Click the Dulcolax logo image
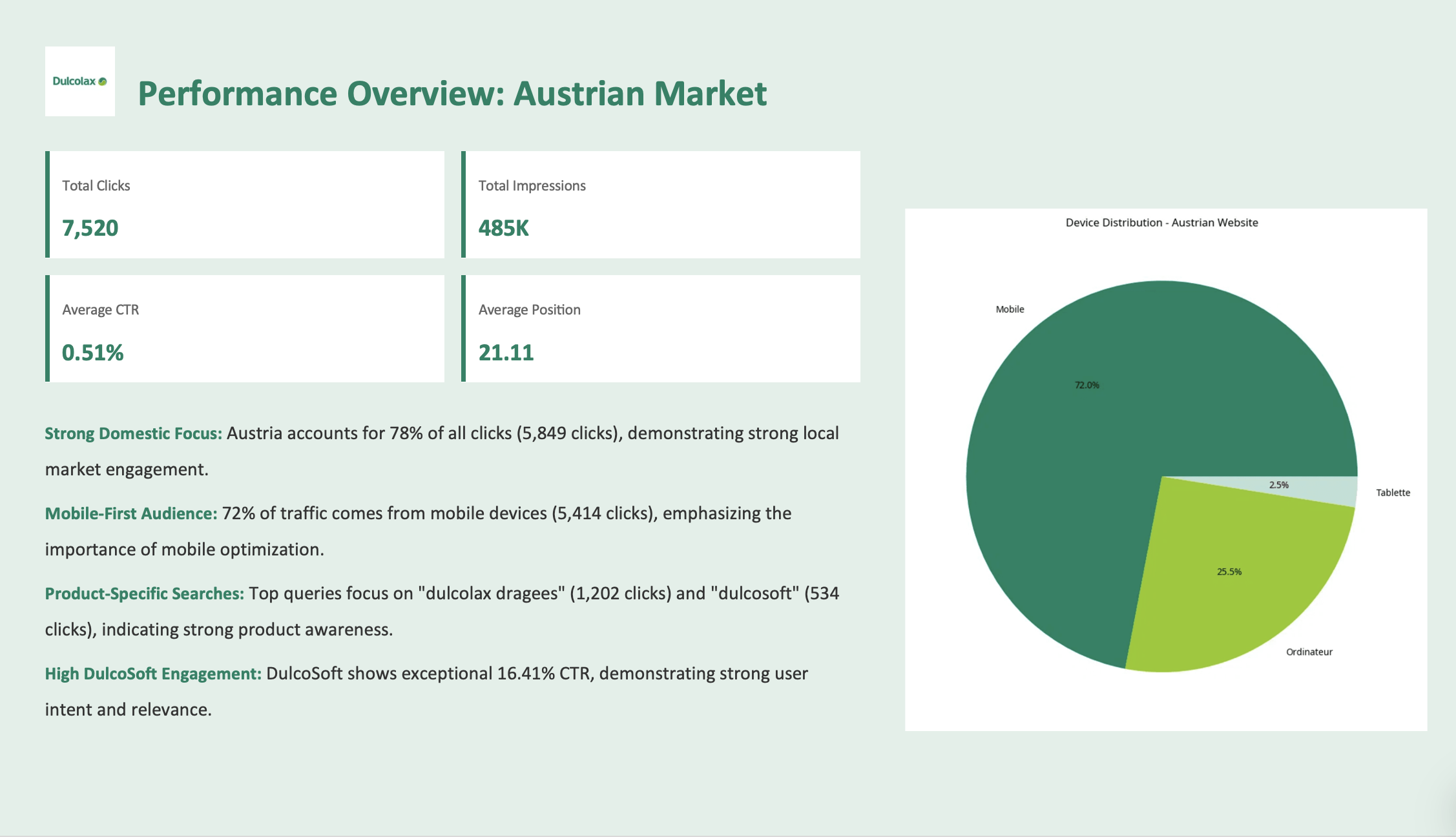The height and width of the screenshot is (837, 1456). click(x=80, y=81)
